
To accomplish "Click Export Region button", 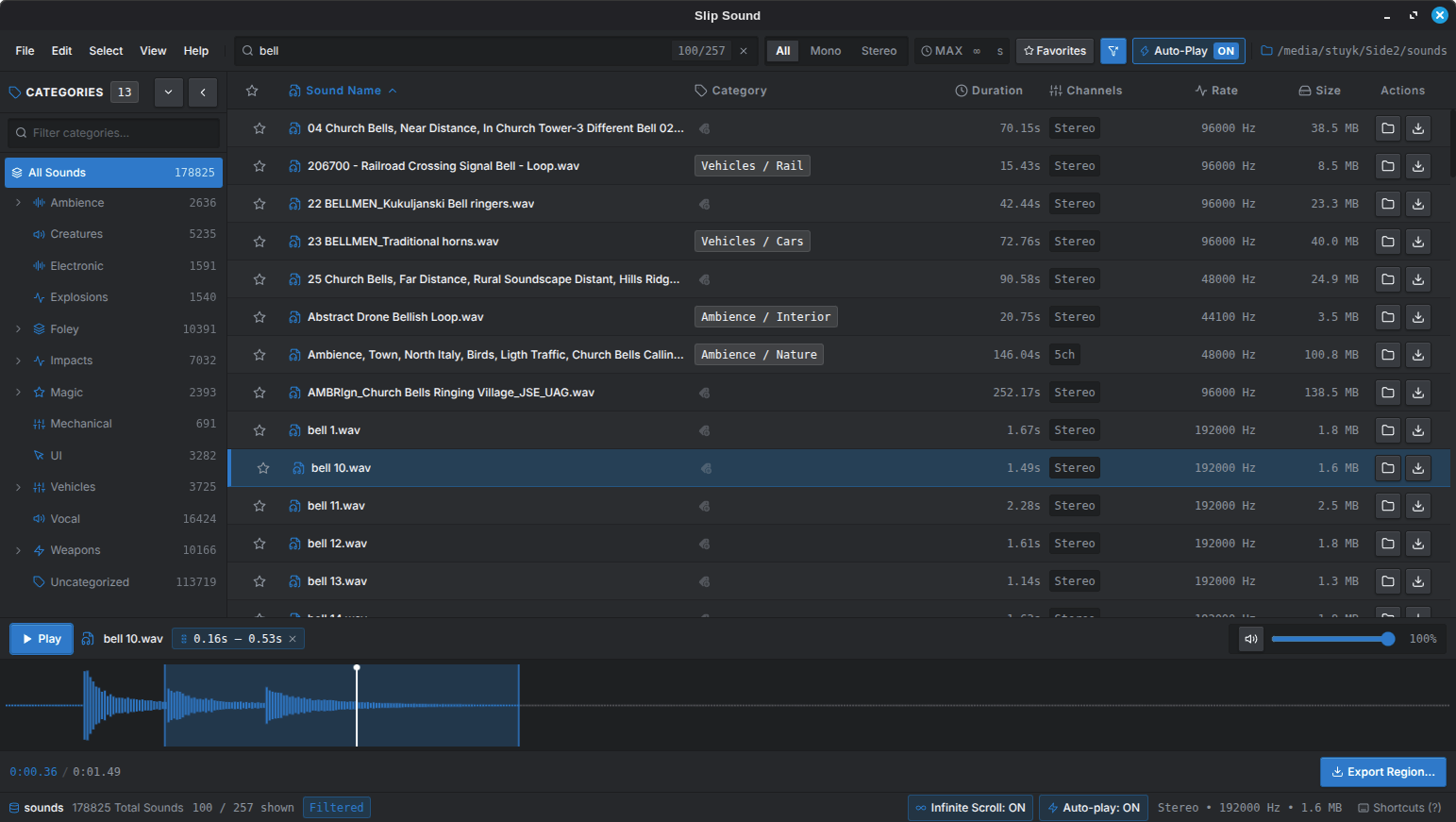I will point(1383,772).
